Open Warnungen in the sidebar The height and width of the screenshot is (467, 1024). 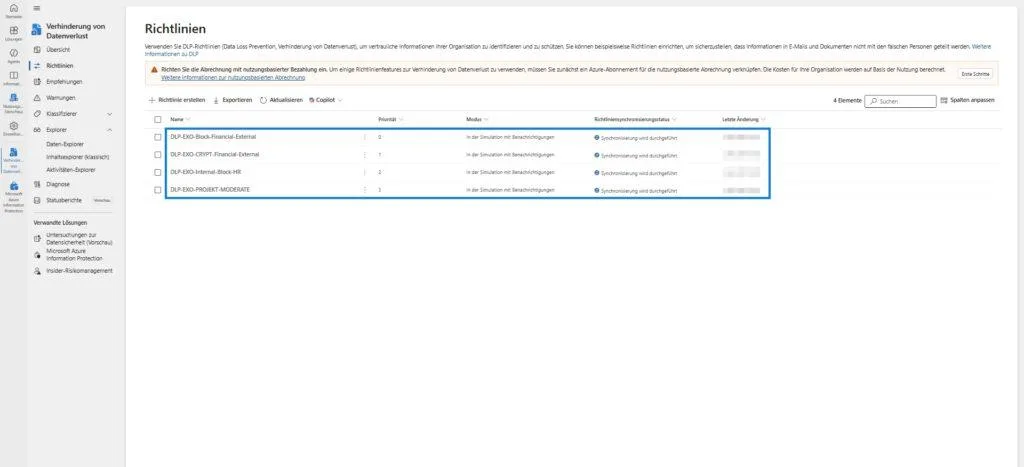click(60, 98)
